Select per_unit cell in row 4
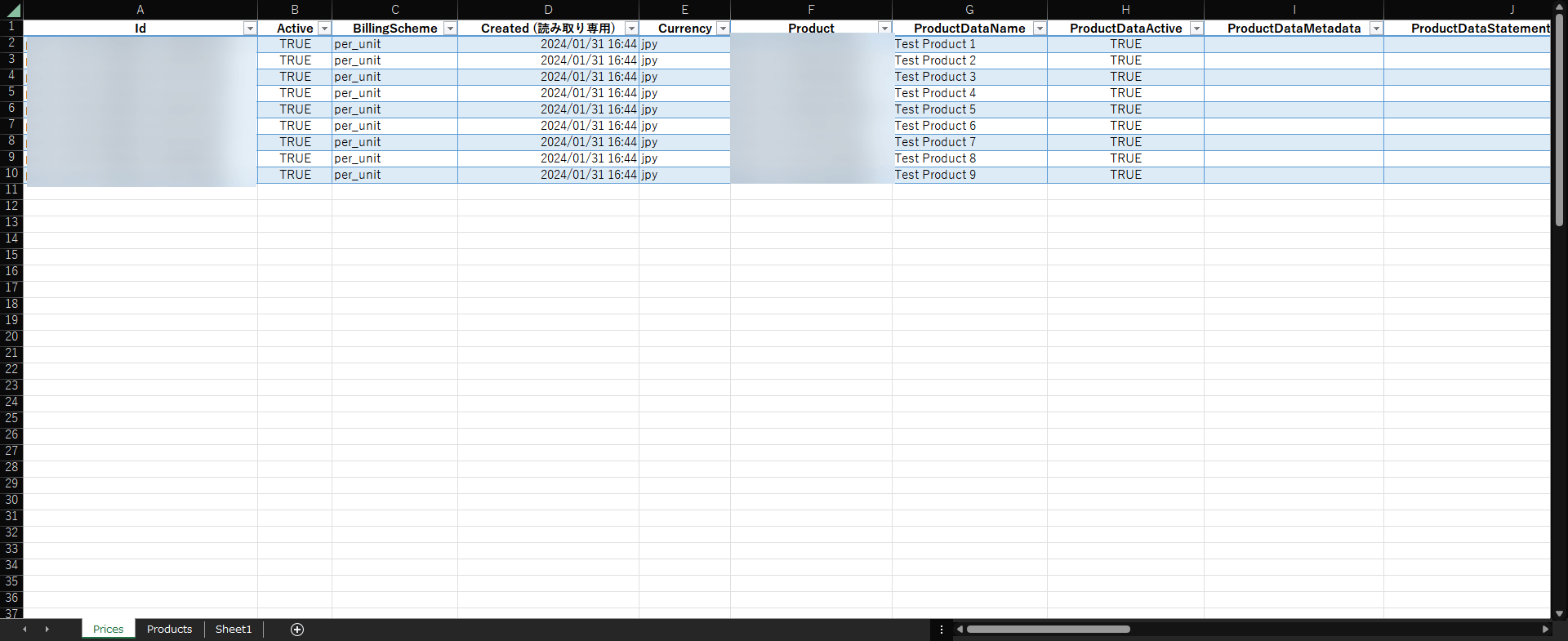The height and width of the screenshot is (641, 1568). pyautogui.click(x=394, y=77)
